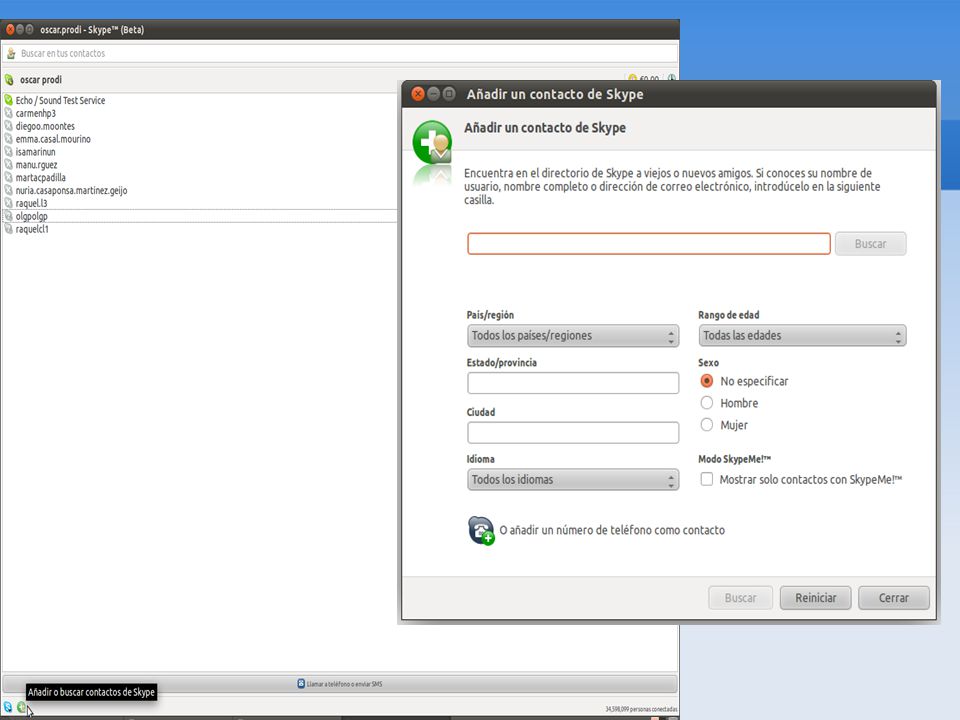Enable Mostrar solo contactos con SkypeMe!
The image size is (960, 720).
(707, 479)
